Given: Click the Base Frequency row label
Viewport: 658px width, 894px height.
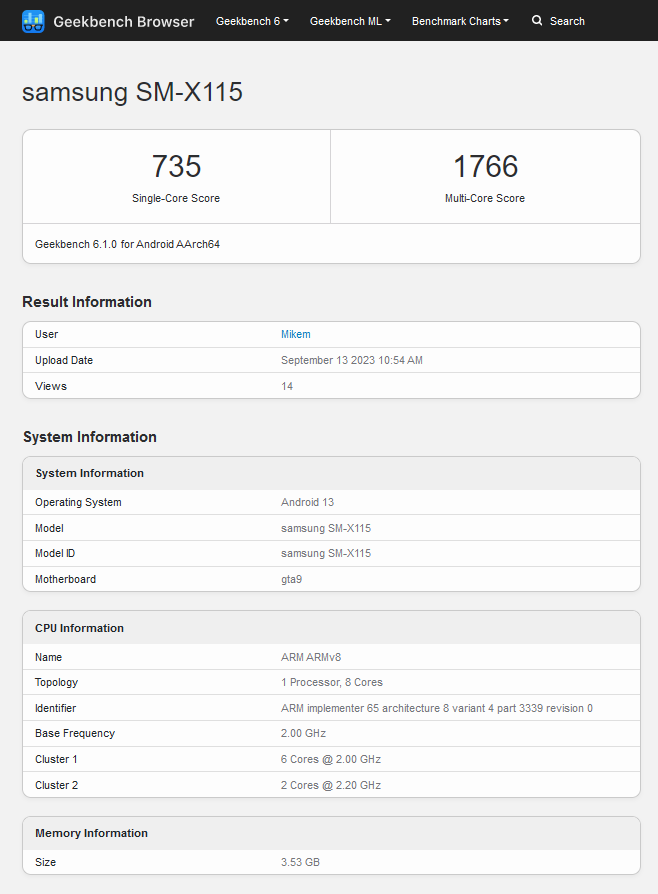Looking at the screenshot, I should [x=75, y=733].
